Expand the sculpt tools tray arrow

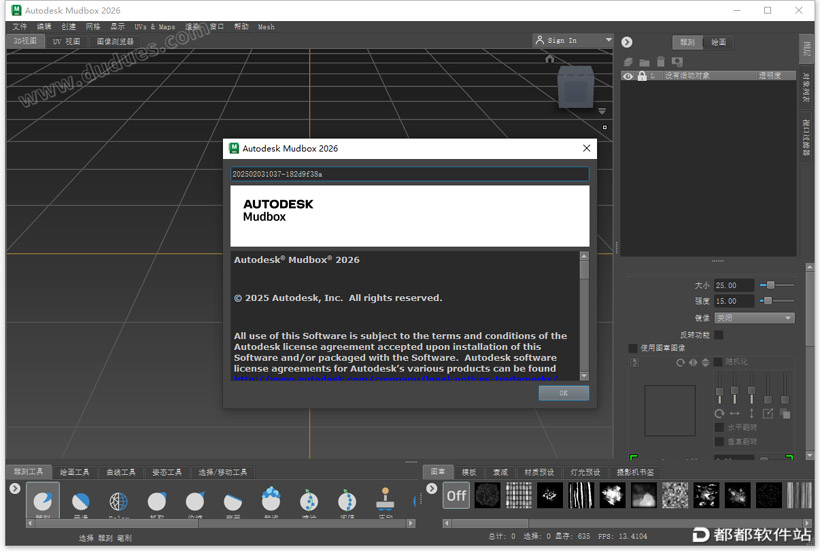15,488
